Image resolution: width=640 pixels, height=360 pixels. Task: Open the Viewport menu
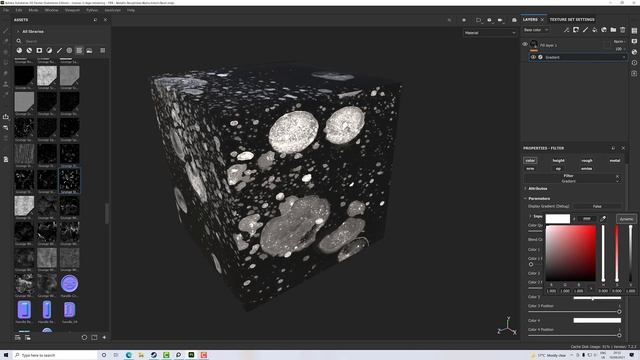click(x=72, y=10)
